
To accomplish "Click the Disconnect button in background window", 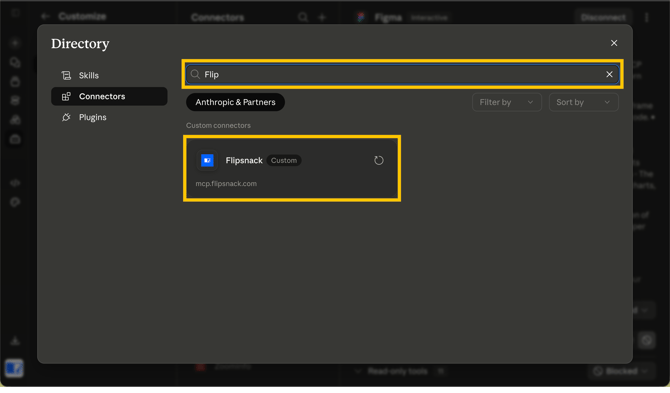I will (x=603, y=18).
